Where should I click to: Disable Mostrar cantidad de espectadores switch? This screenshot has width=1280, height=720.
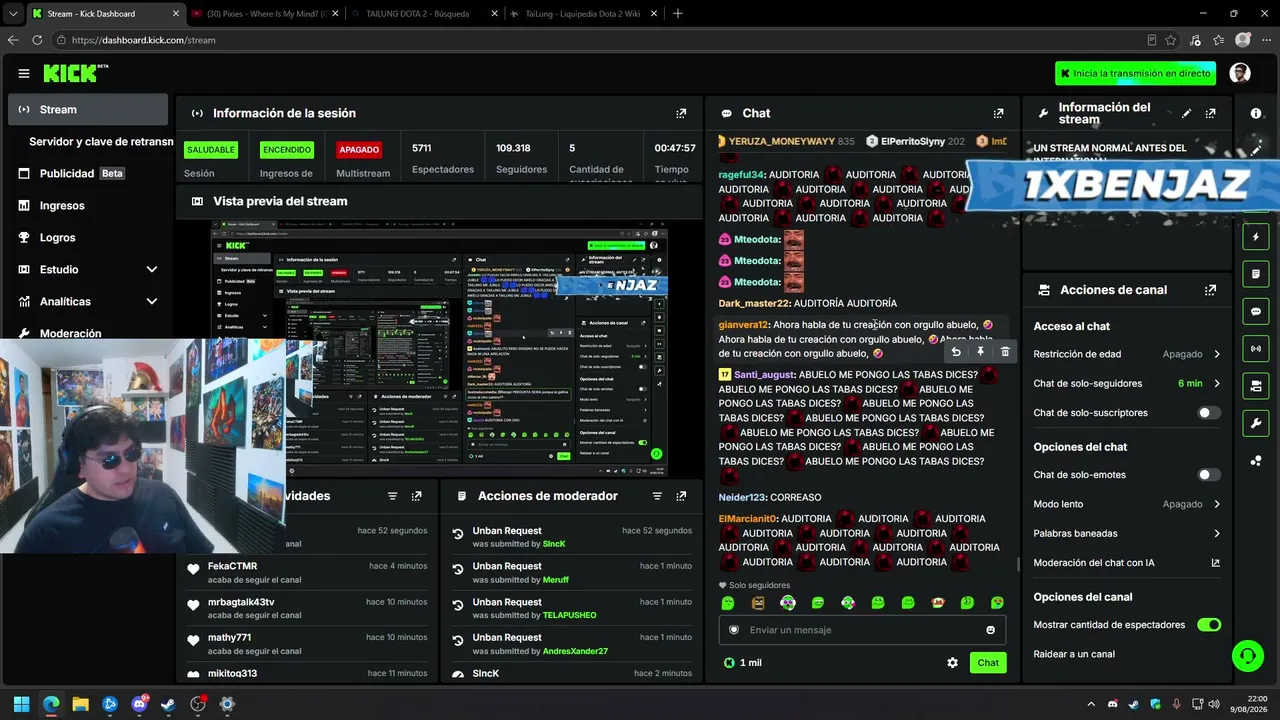1209,625
